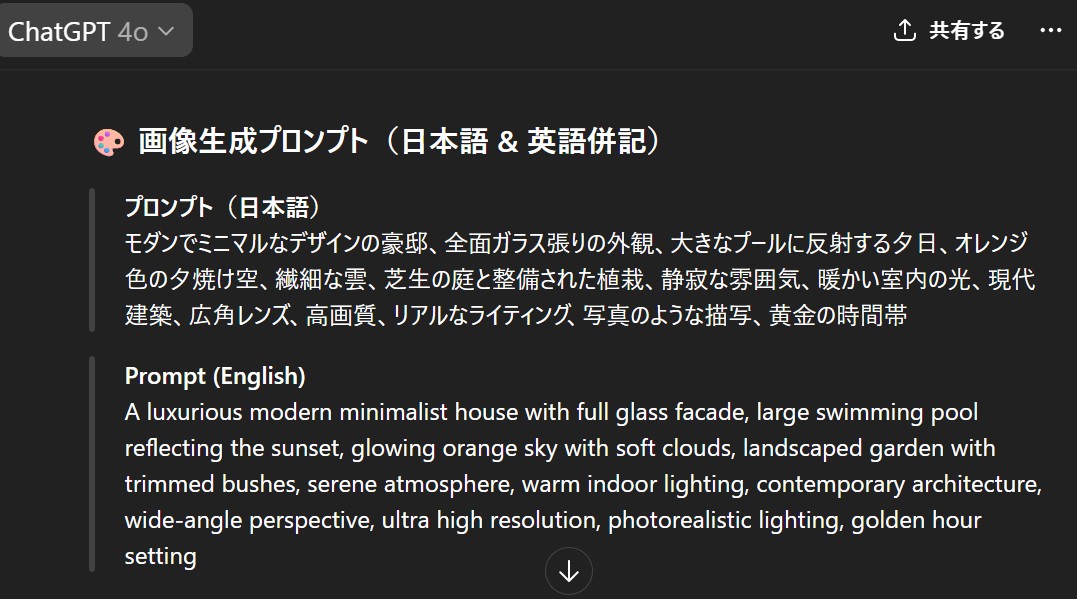Click the Japanese prompt line starting モダンでミニマルな
This screenshot has height=599, width=1077.
pos(576,243)
